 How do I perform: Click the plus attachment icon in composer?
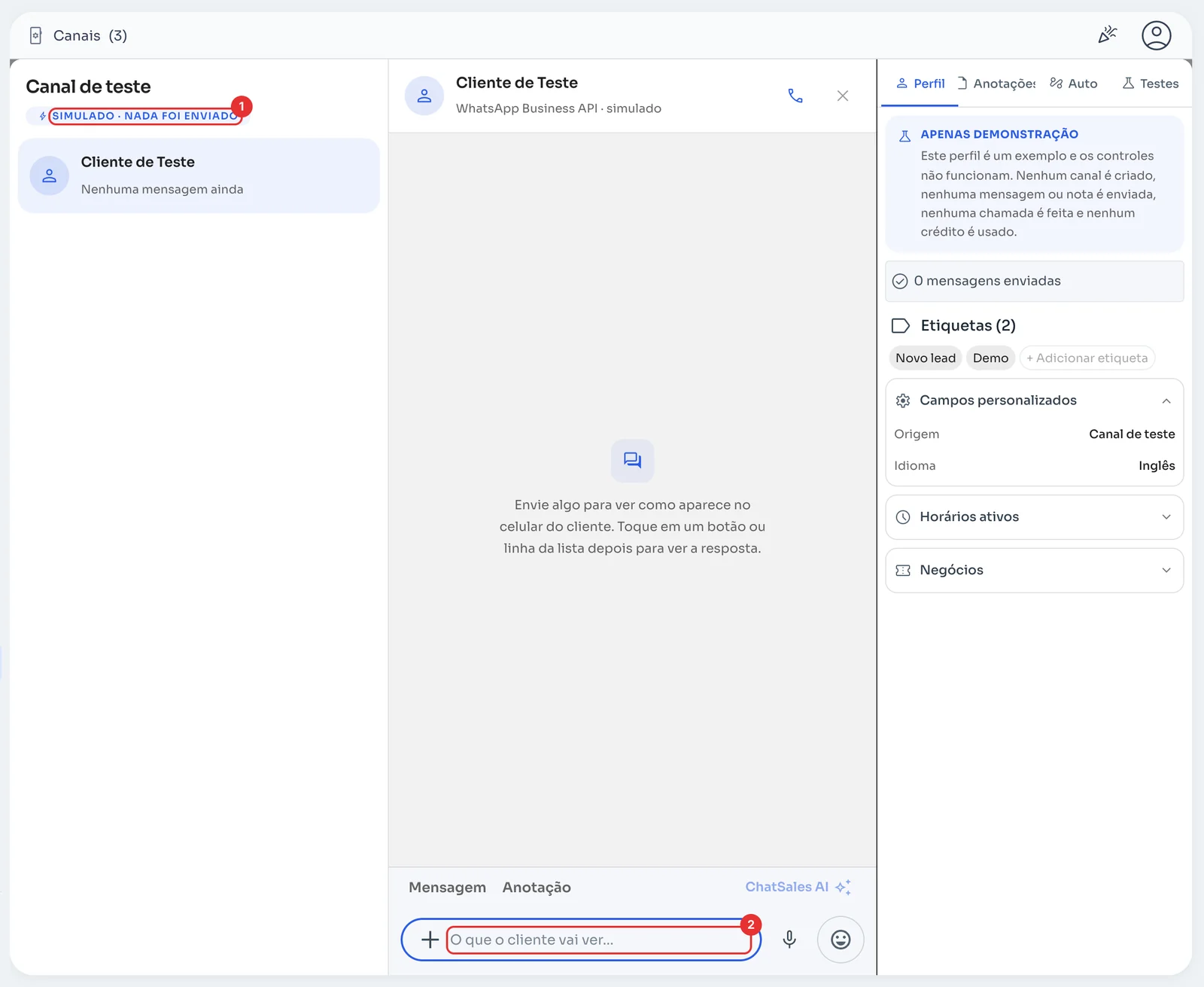[x=430, y=940]
